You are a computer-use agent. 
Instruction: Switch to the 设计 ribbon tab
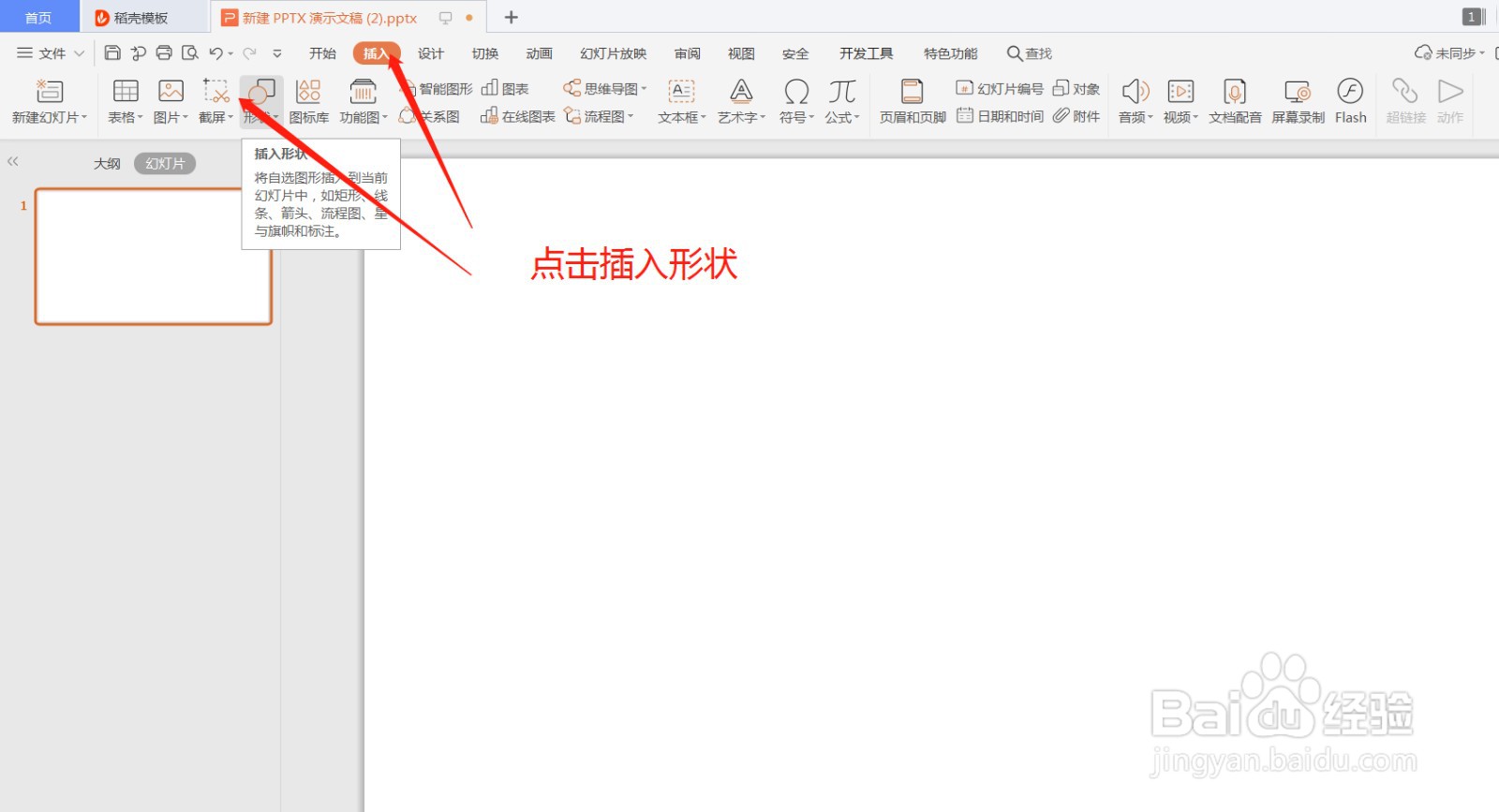(x=431, y=53)
